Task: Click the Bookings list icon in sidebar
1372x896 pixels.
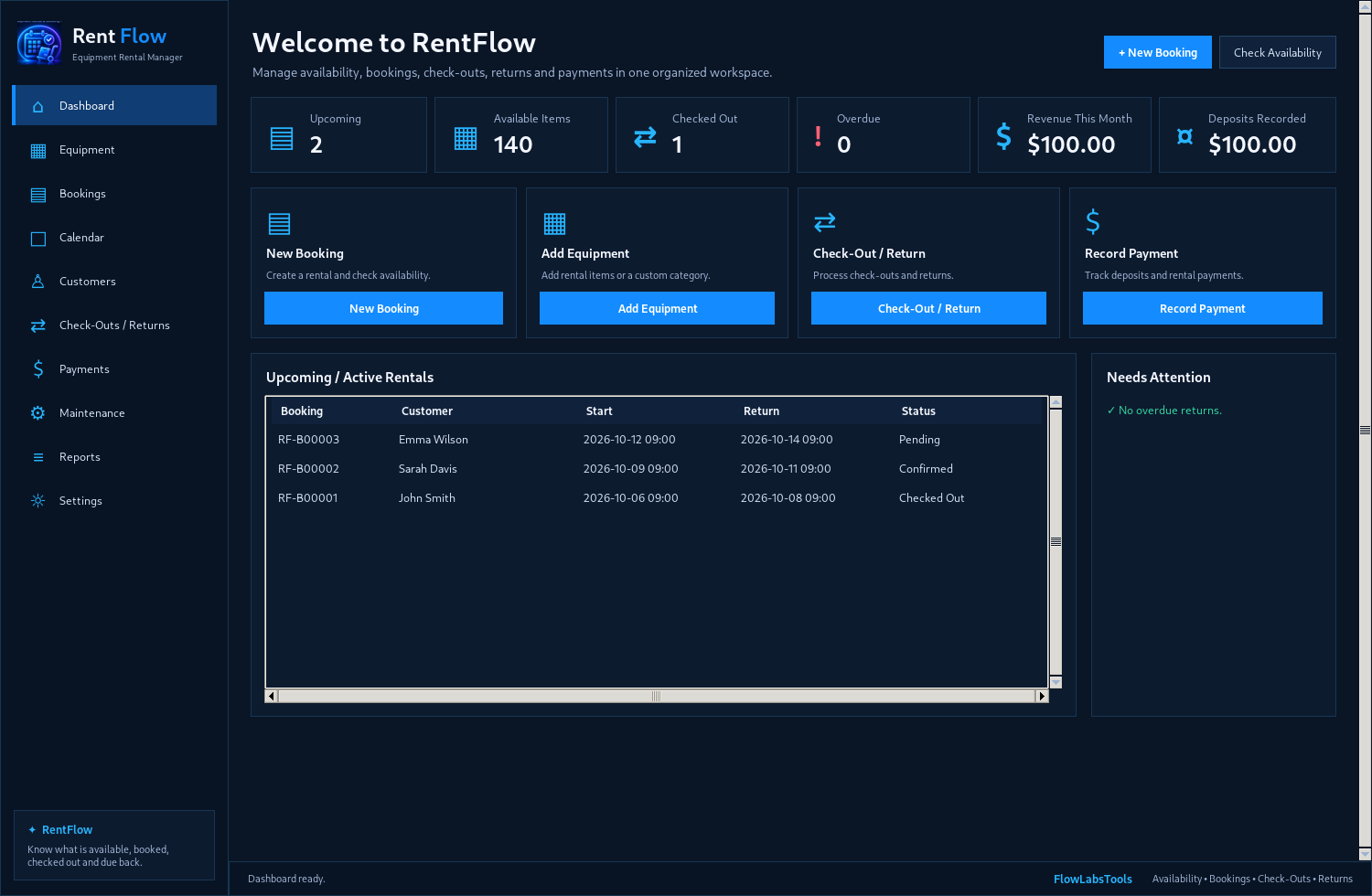Action: tap(38, 194)
